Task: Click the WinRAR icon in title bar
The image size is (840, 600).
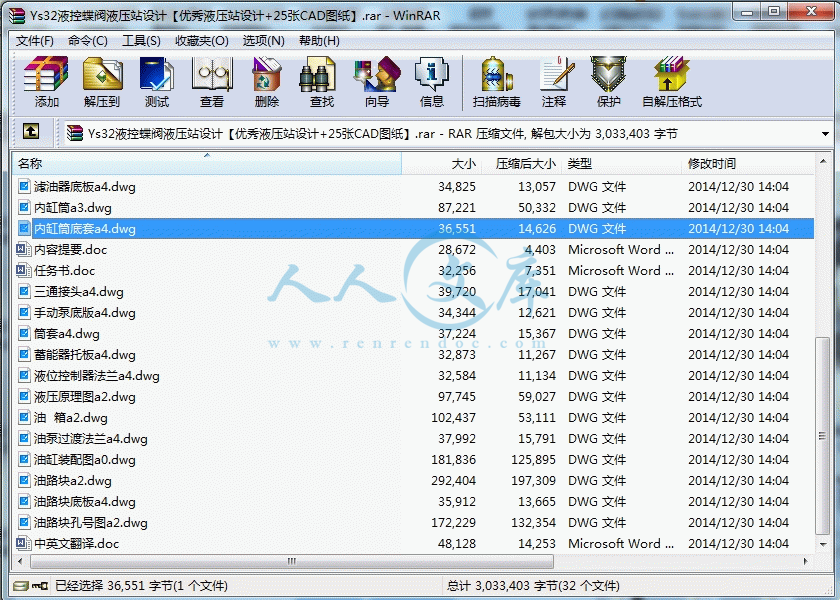Action: pos(17,16)
